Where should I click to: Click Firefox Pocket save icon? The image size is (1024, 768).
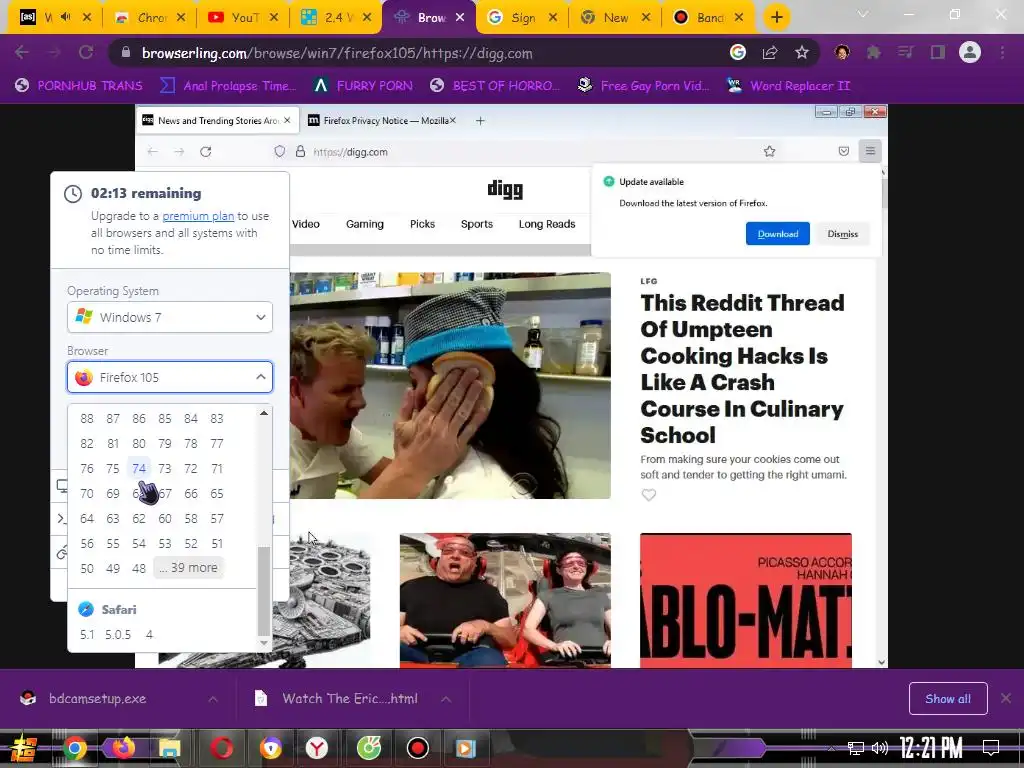[x=844, y=152]
